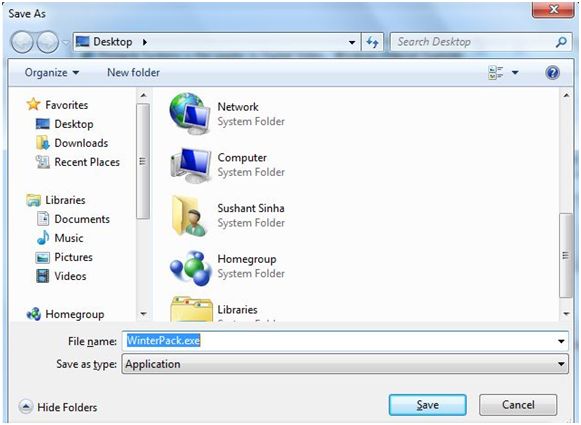The image size is (581, 425).
Task: Select the Computer system folder icon
Action: 190,165
